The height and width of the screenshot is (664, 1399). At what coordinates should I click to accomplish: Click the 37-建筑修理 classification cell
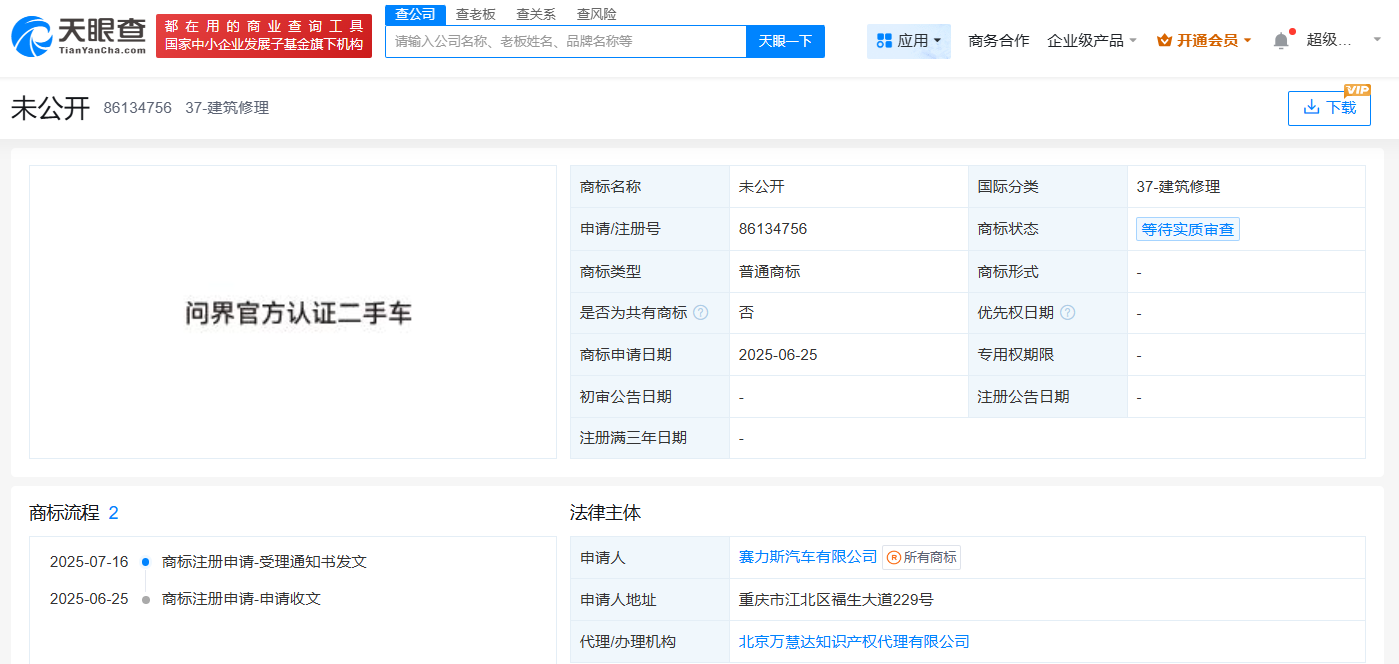click(x=1178, y=187)
